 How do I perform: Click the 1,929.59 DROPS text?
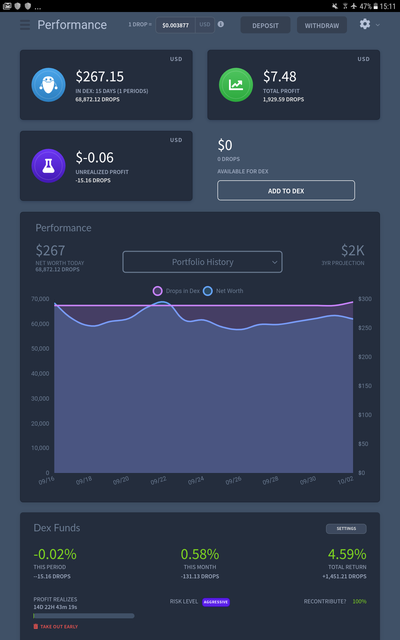click(283, 100)
